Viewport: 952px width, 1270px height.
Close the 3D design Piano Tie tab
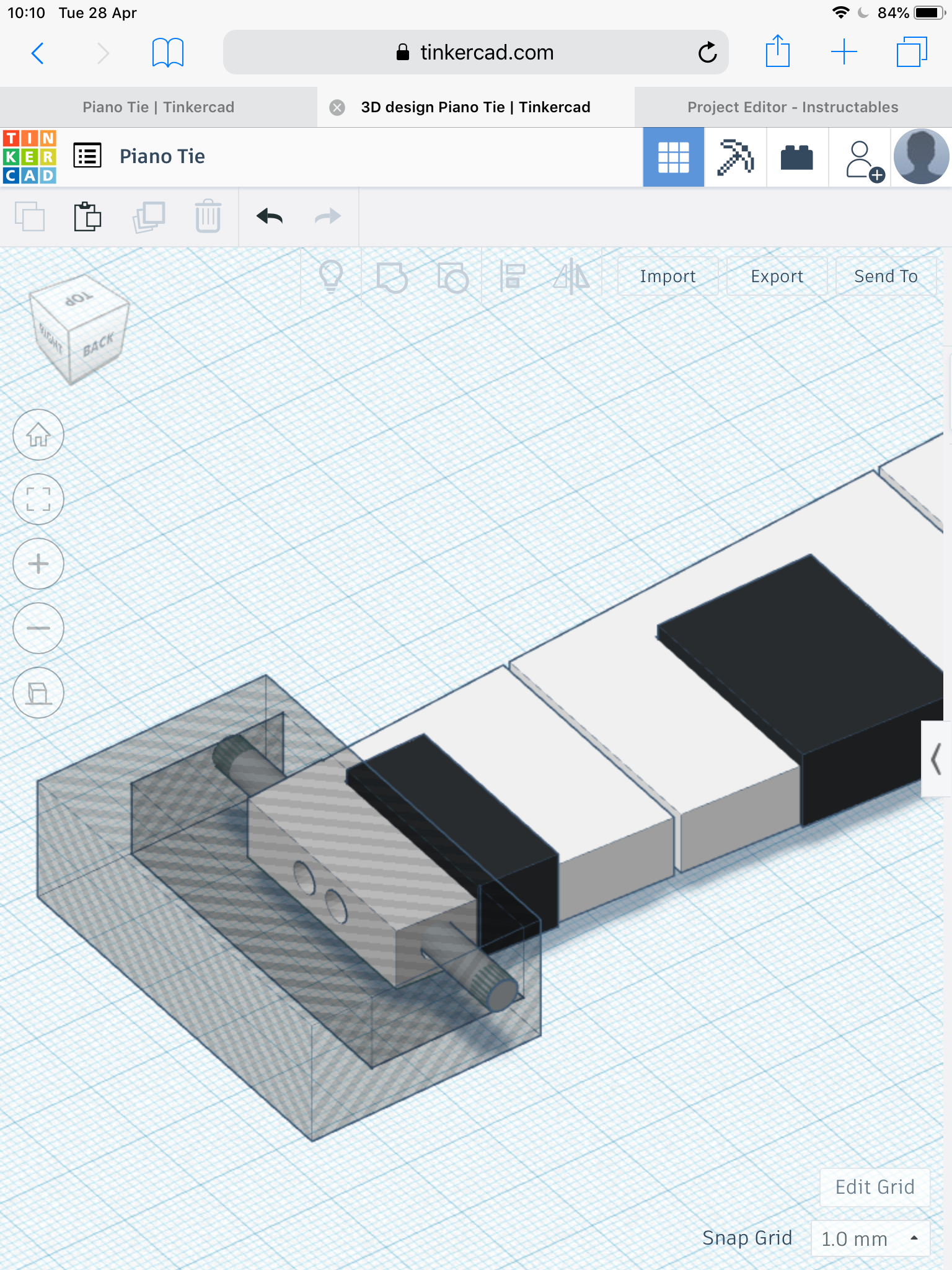click(337, 107)
